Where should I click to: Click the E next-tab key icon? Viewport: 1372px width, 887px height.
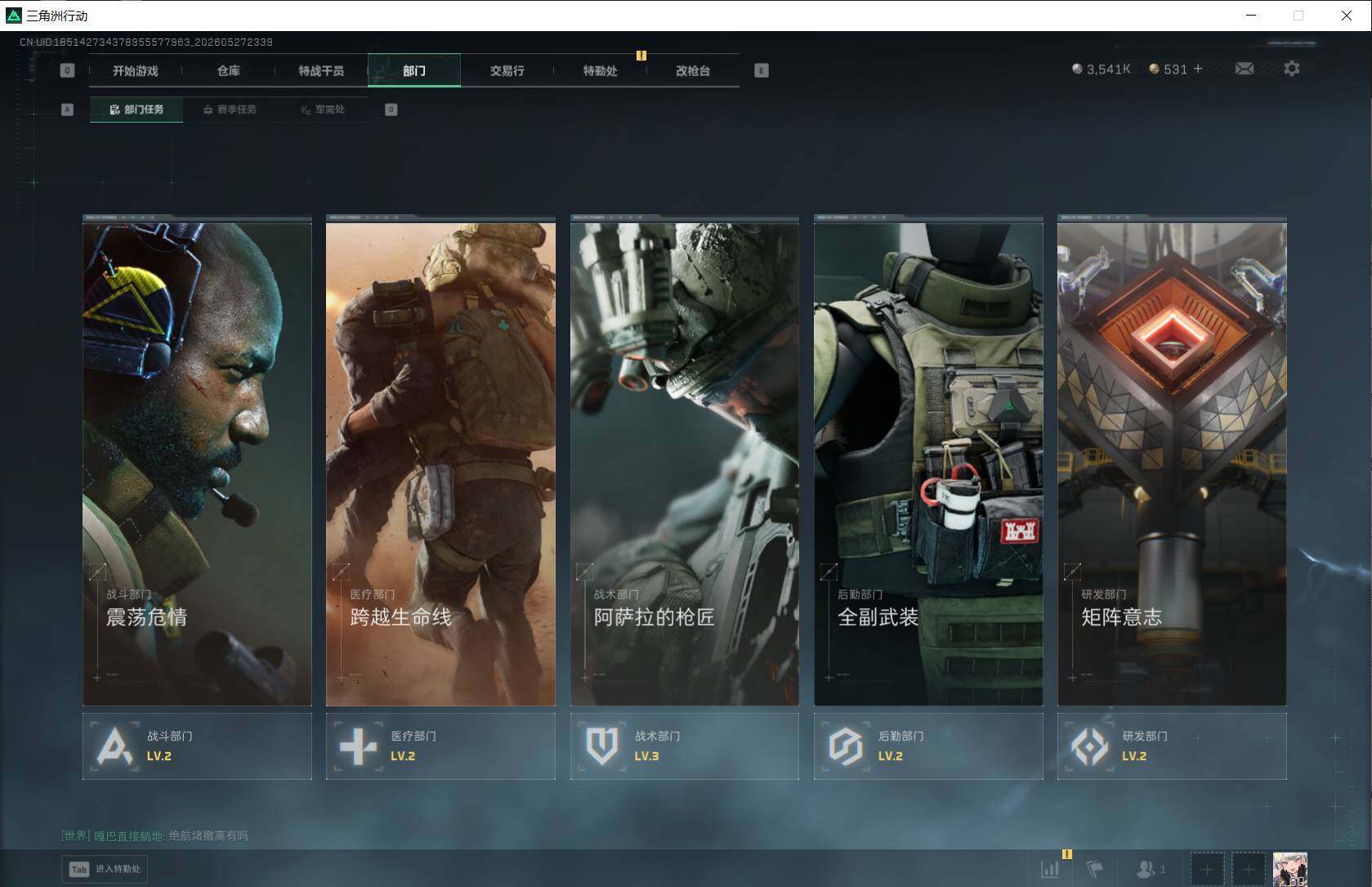click(x=761, y=70)
